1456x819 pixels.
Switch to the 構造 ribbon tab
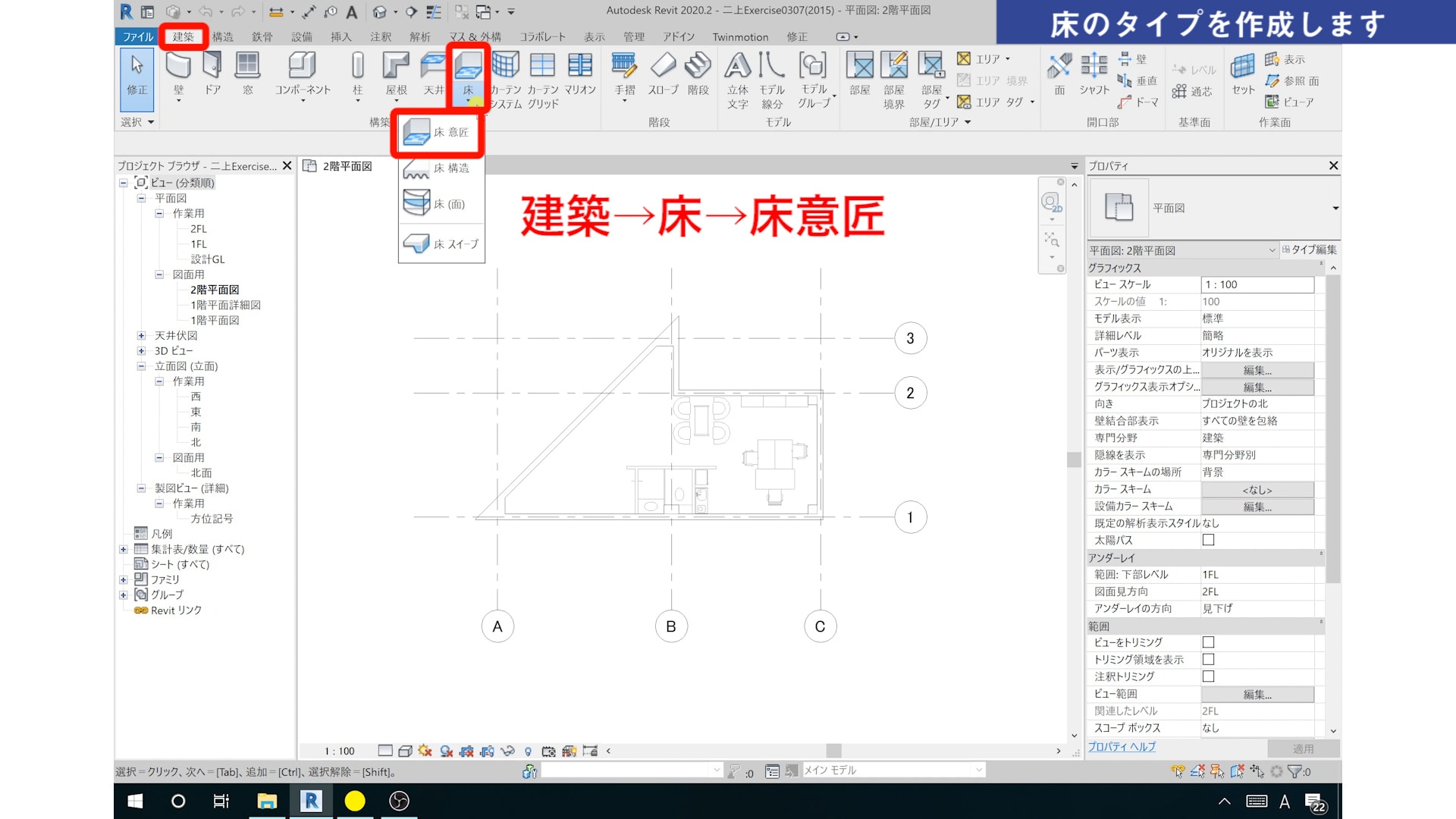pos(222,36)
